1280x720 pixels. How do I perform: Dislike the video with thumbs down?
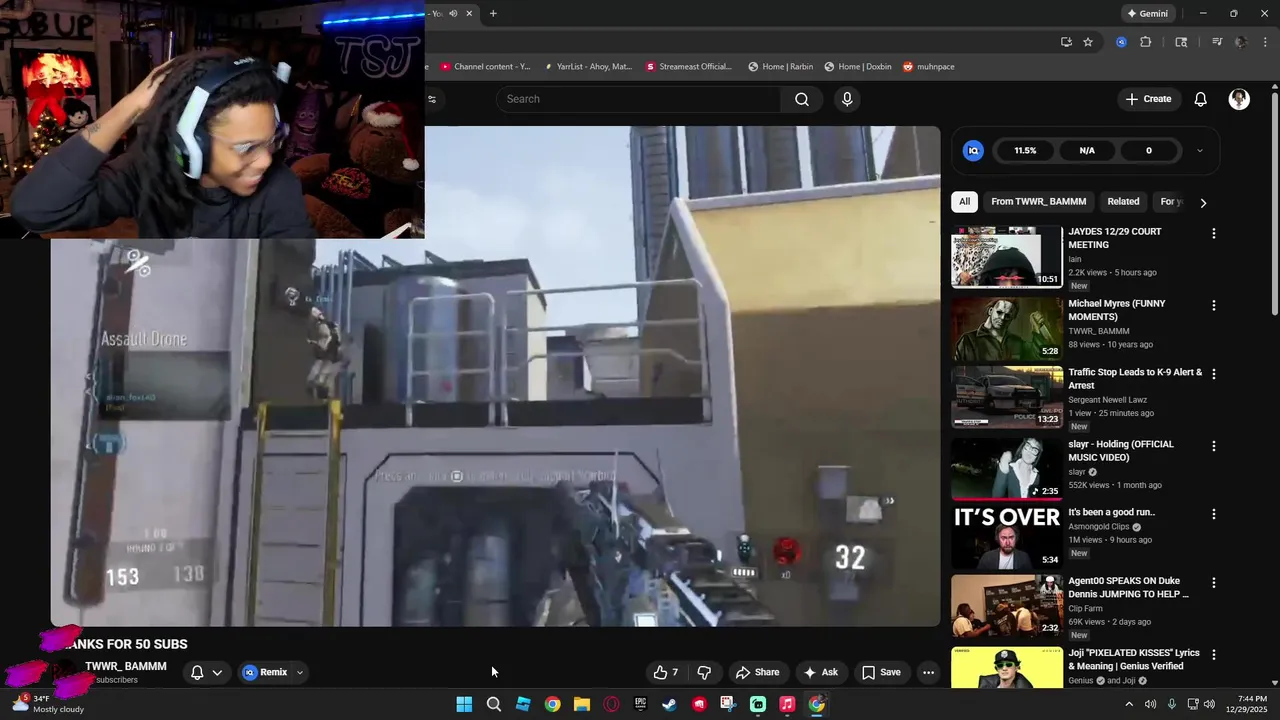[704, 672]
